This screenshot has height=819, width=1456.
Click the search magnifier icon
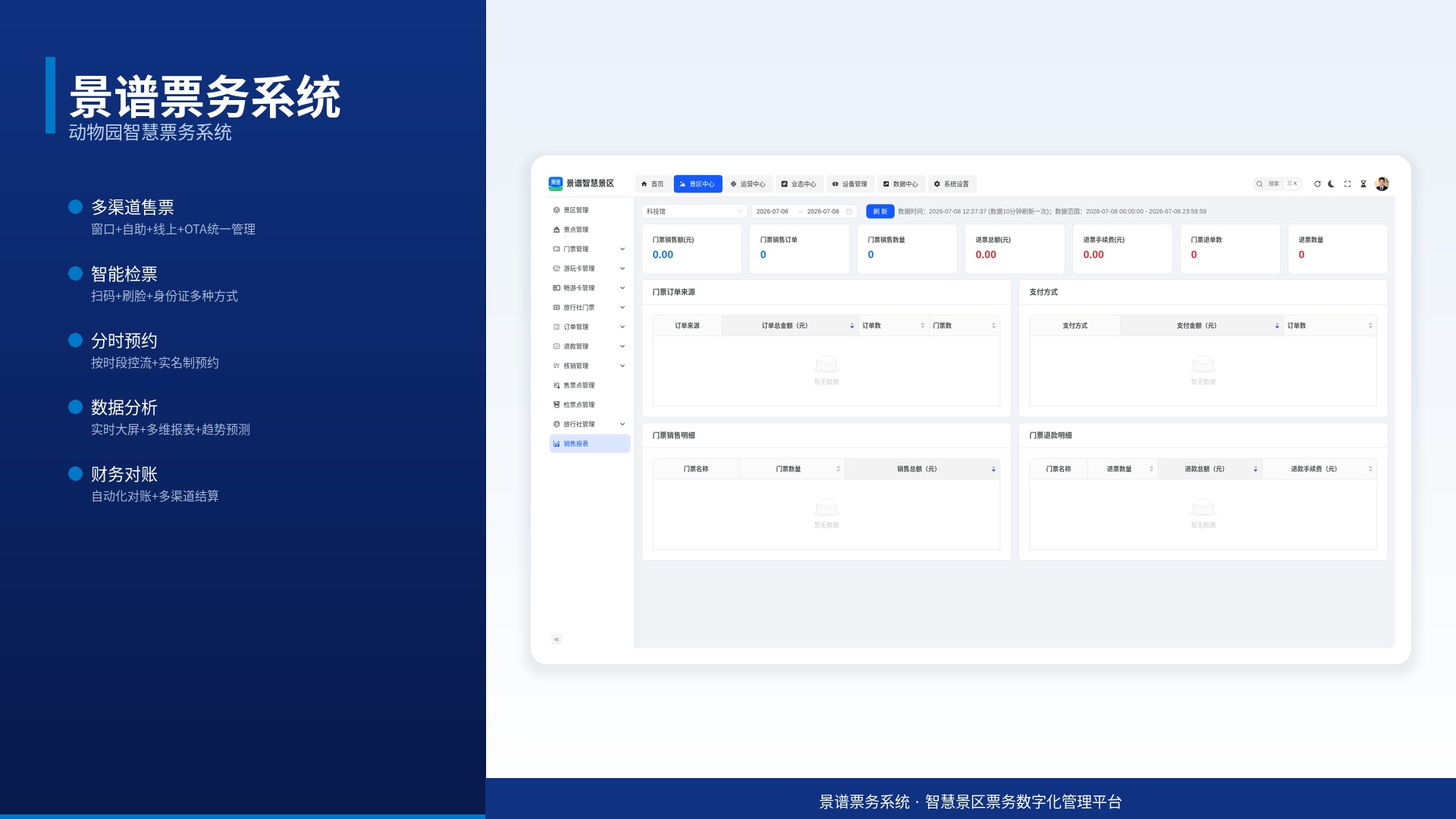(1260, 184)
